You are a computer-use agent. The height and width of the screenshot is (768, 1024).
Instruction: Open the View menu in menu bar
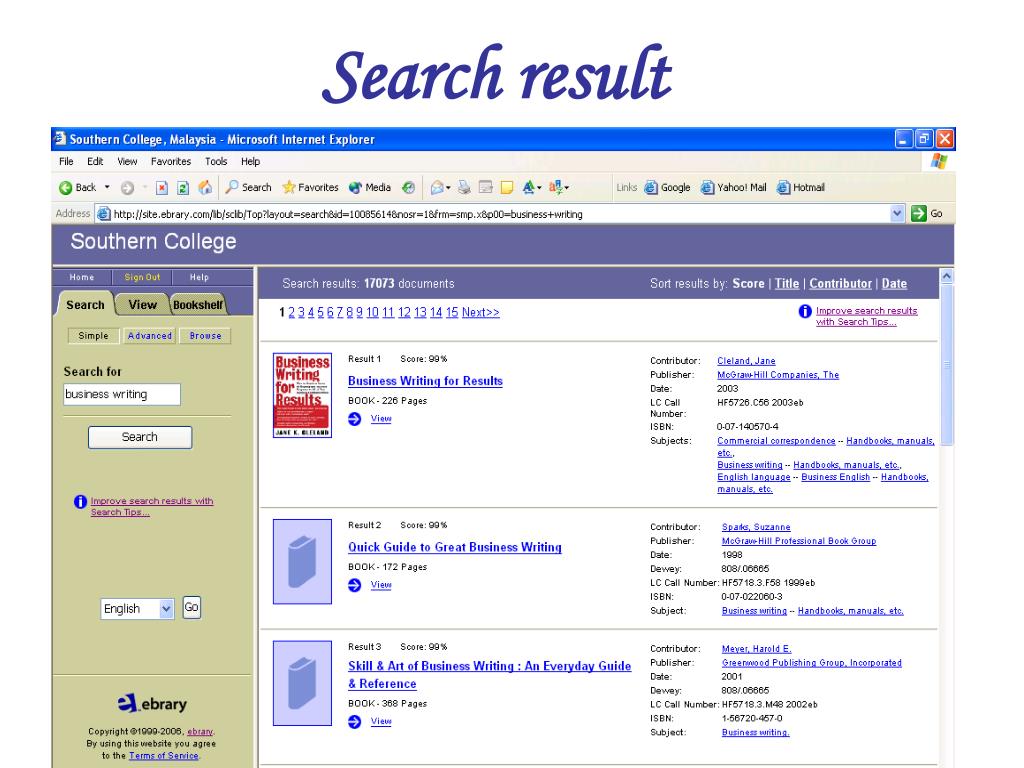[x=127, y=161]
